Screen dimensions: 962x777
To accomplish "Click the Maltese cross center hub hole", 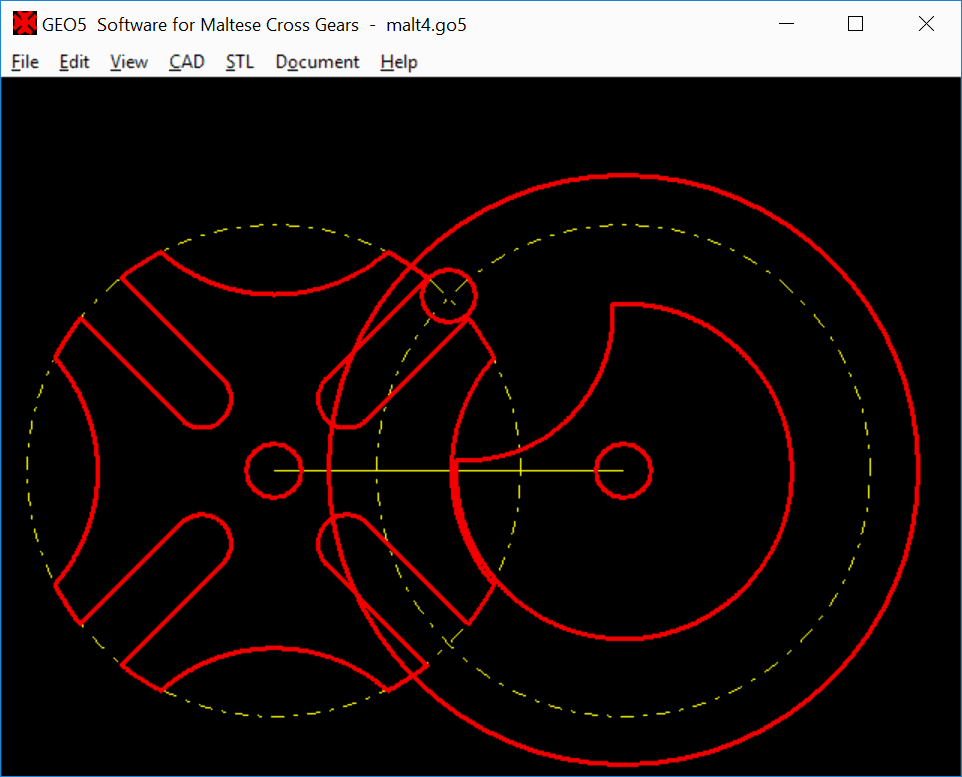I will click(x=274, y=470).
